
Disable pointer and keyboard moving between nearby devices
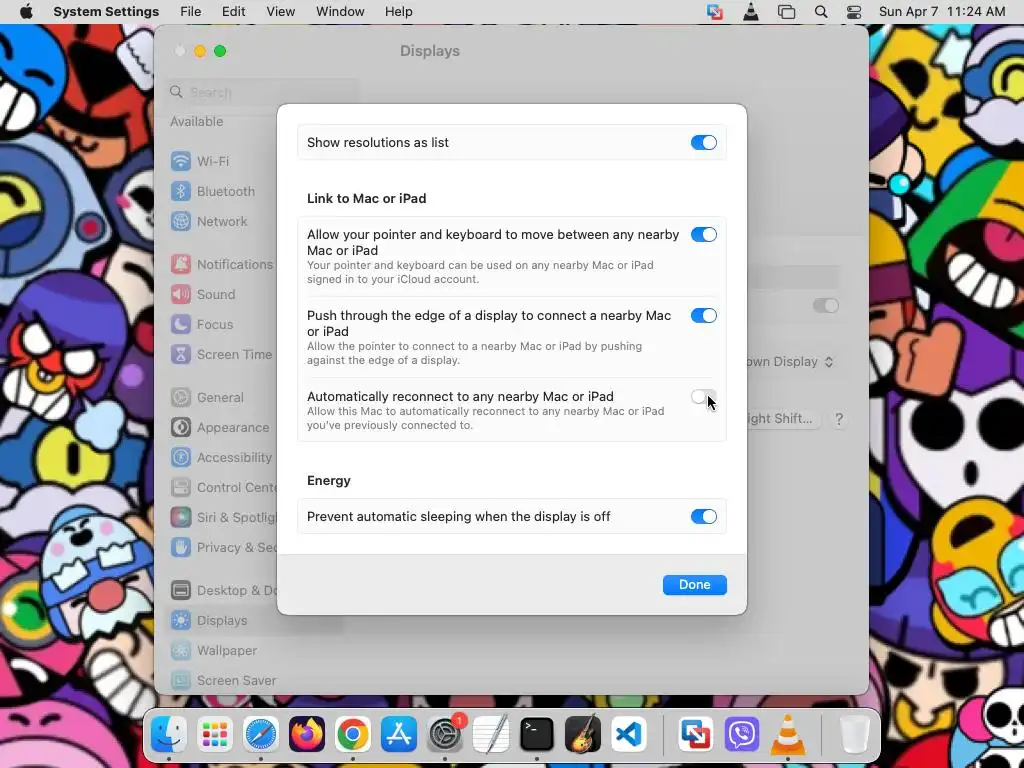coord(703,234)
